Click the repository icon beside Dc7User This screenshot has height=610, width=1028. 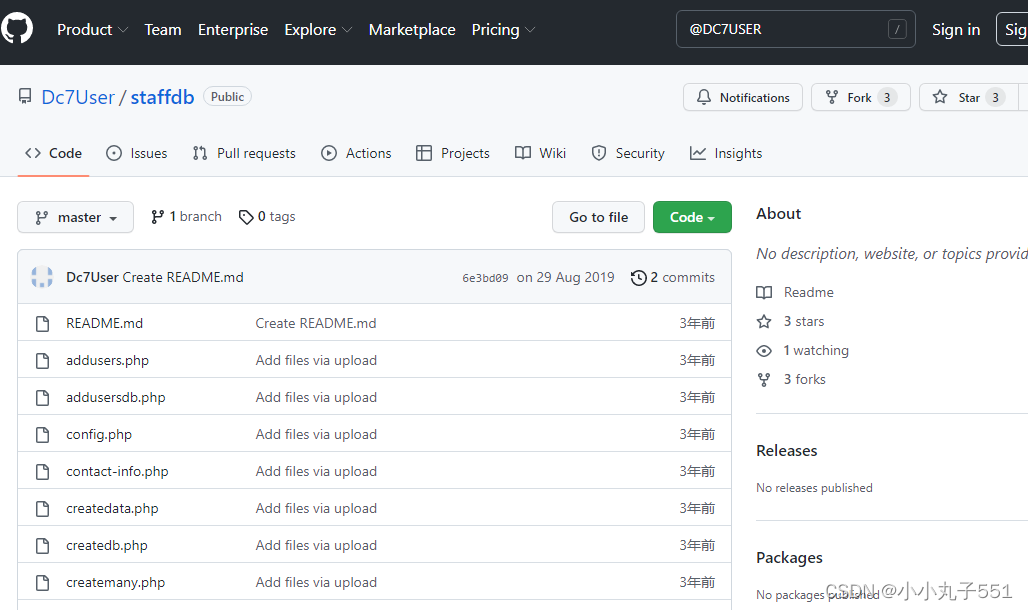point(25,97)
